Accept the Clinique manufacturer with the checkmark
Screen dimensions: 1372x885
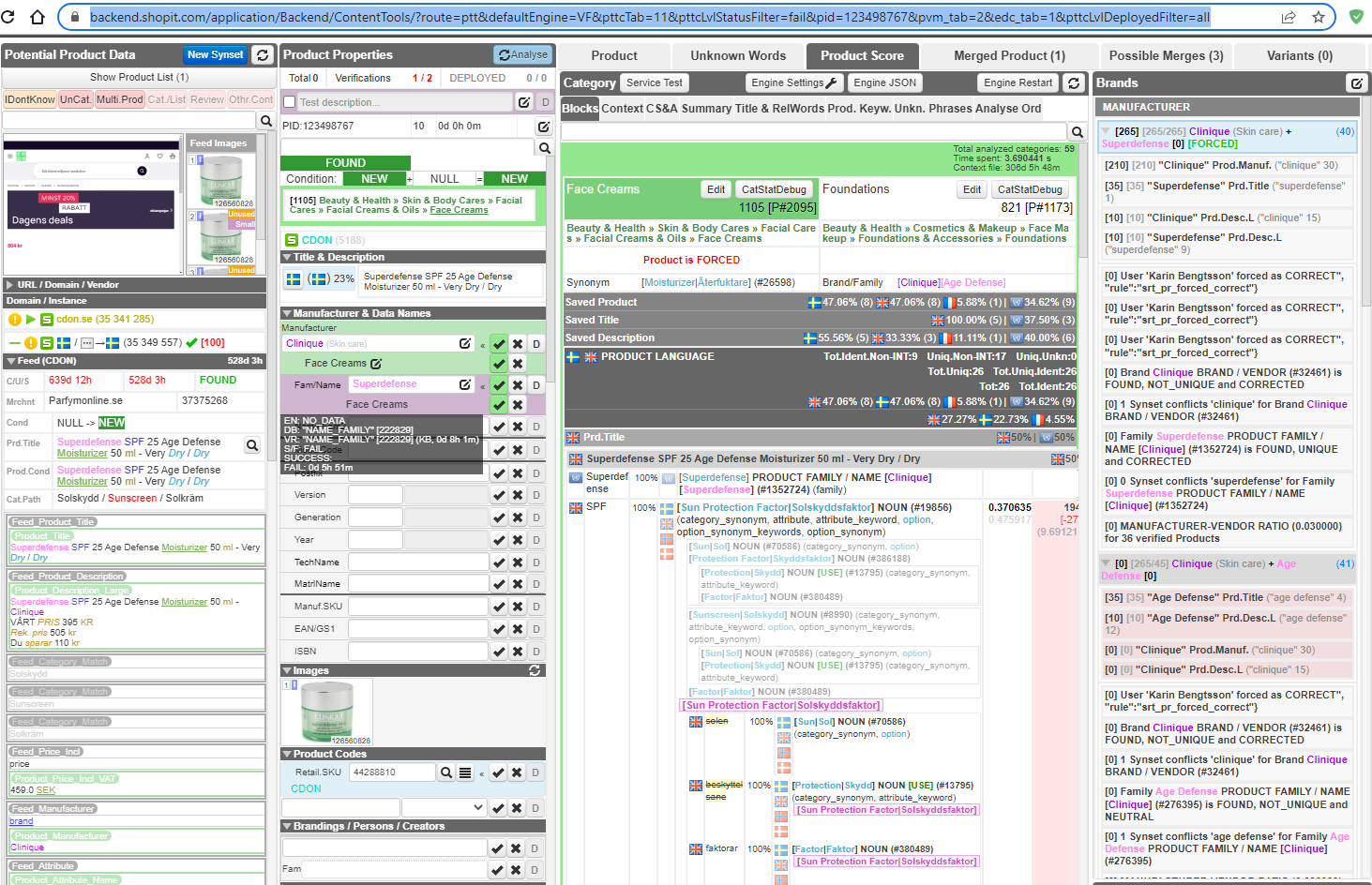pyautogui.click(x=499, y=344)
